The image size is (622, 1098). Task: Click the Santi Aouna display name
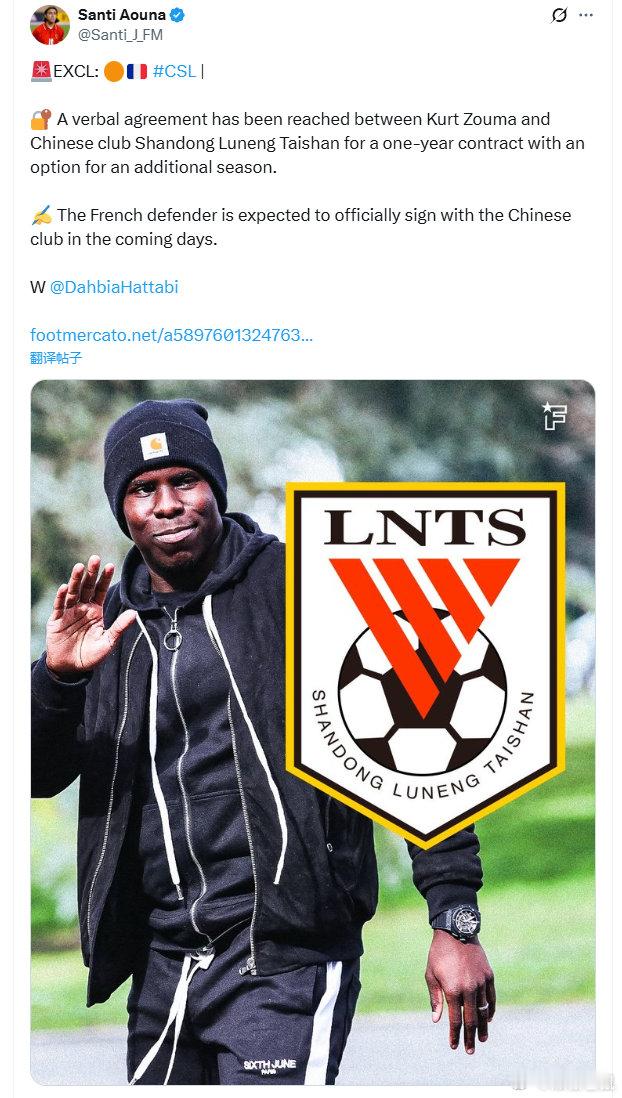[123, 15]
